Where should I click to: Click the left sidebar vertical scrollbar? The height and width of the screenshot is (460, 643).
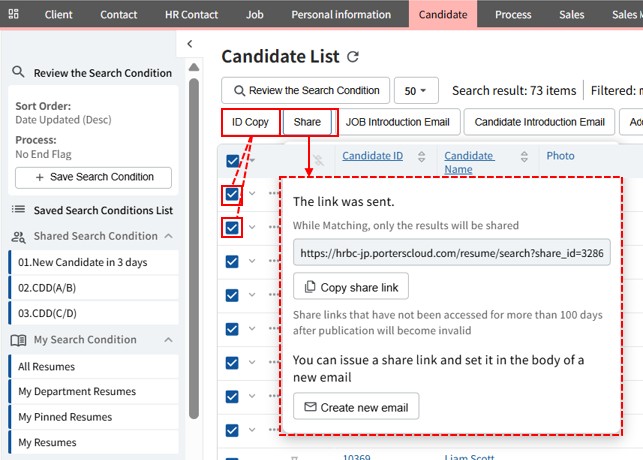pos(194,250)
